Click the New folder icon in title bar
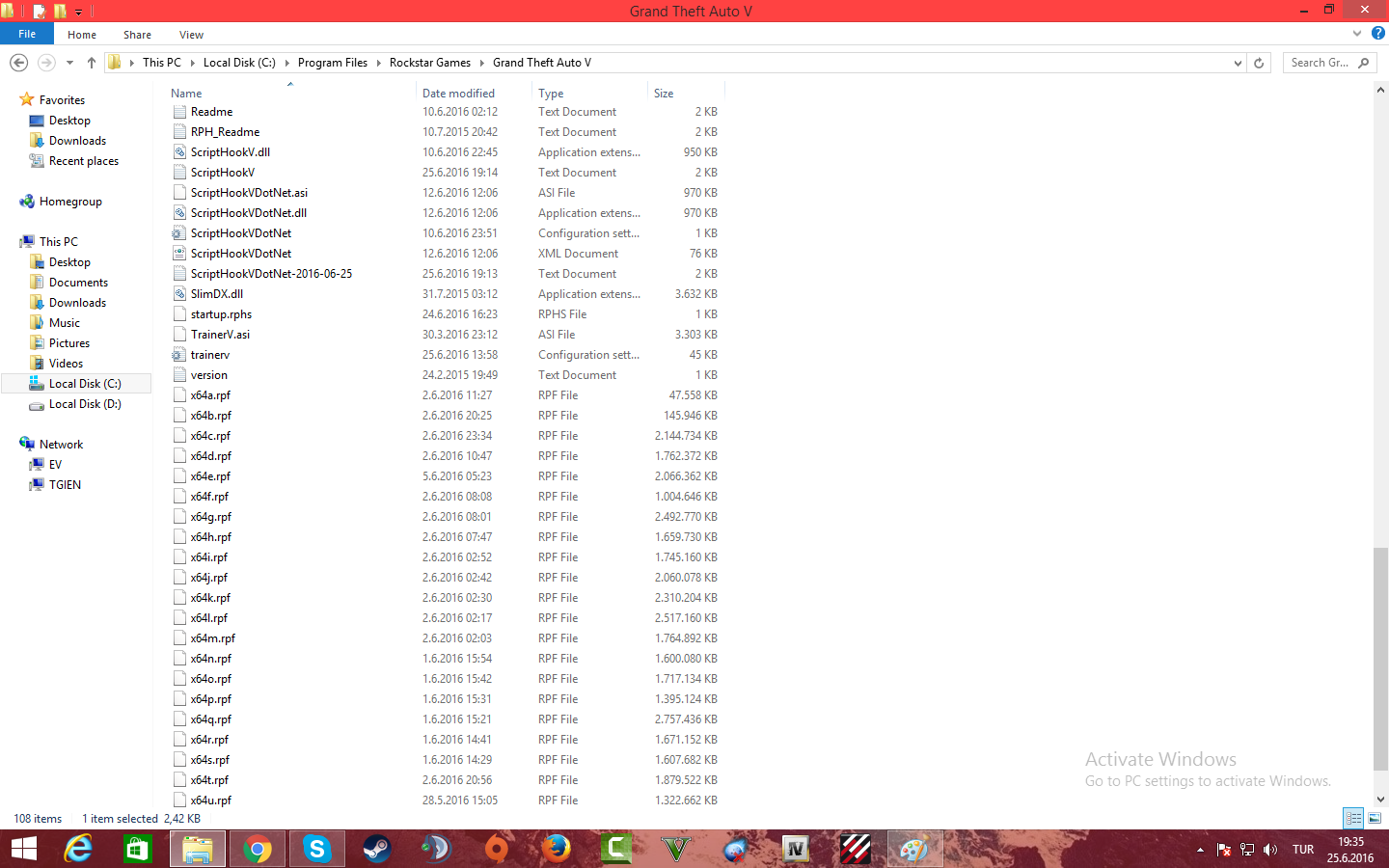Viewport: 1389px width, 868px height. click(60, 11)
